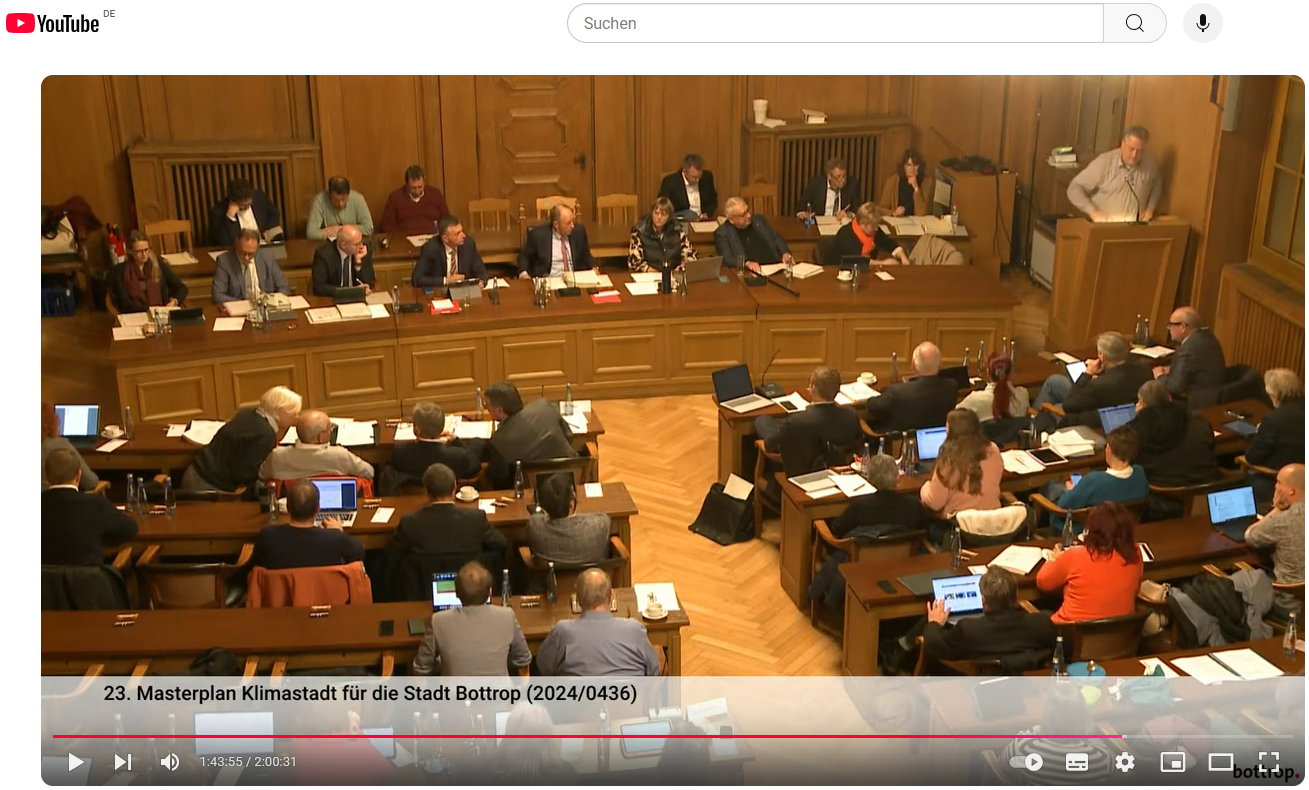Toggle theater mode view
This screenshot has width=1309, height=790.
[1220, 762]
